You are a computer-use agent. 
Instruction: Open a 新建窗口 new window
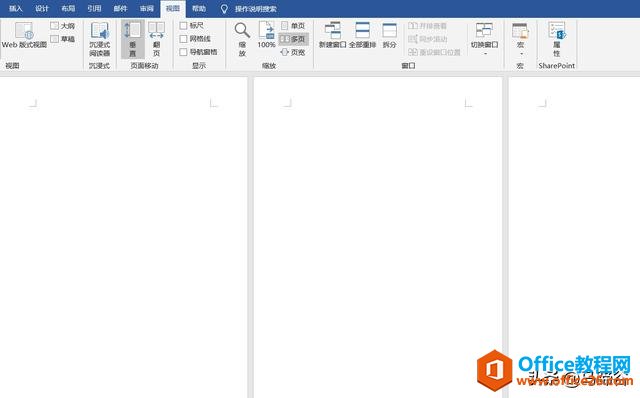point(332,35)
